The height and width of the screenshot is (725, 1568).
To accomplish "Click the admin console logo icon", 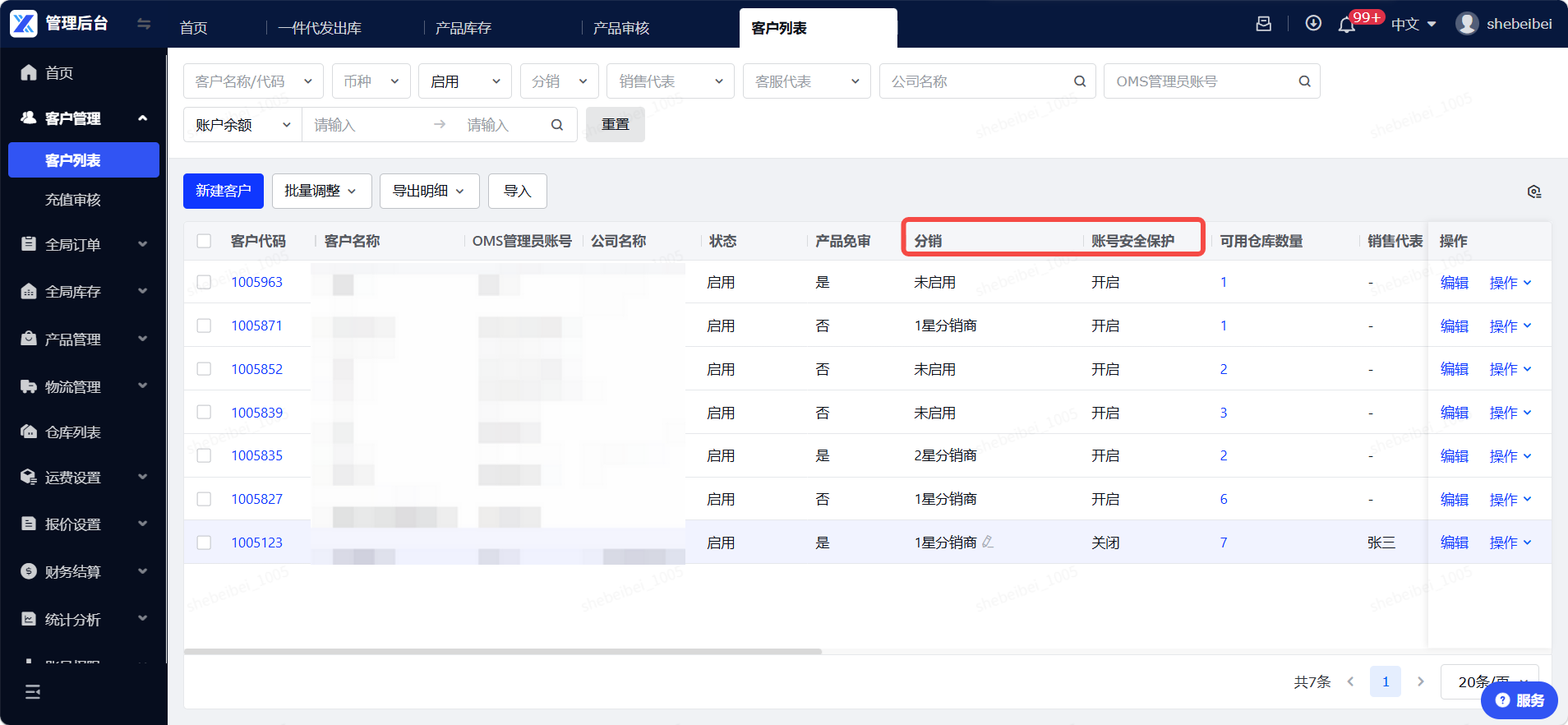I will click(x=24, y=24).
